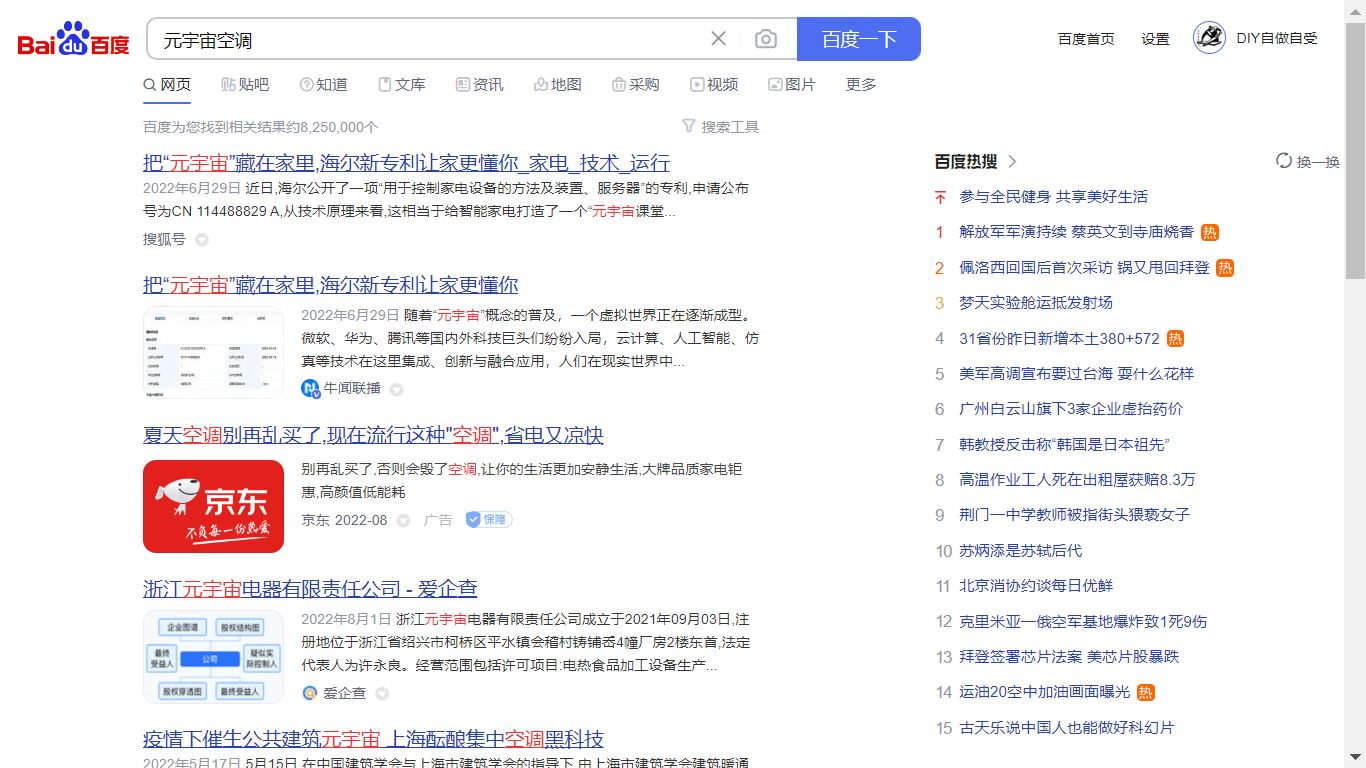1366x768 pixels.
Task: Expand dropdown arrow beside 牛闻联播
Action: (x=397, y=389)
